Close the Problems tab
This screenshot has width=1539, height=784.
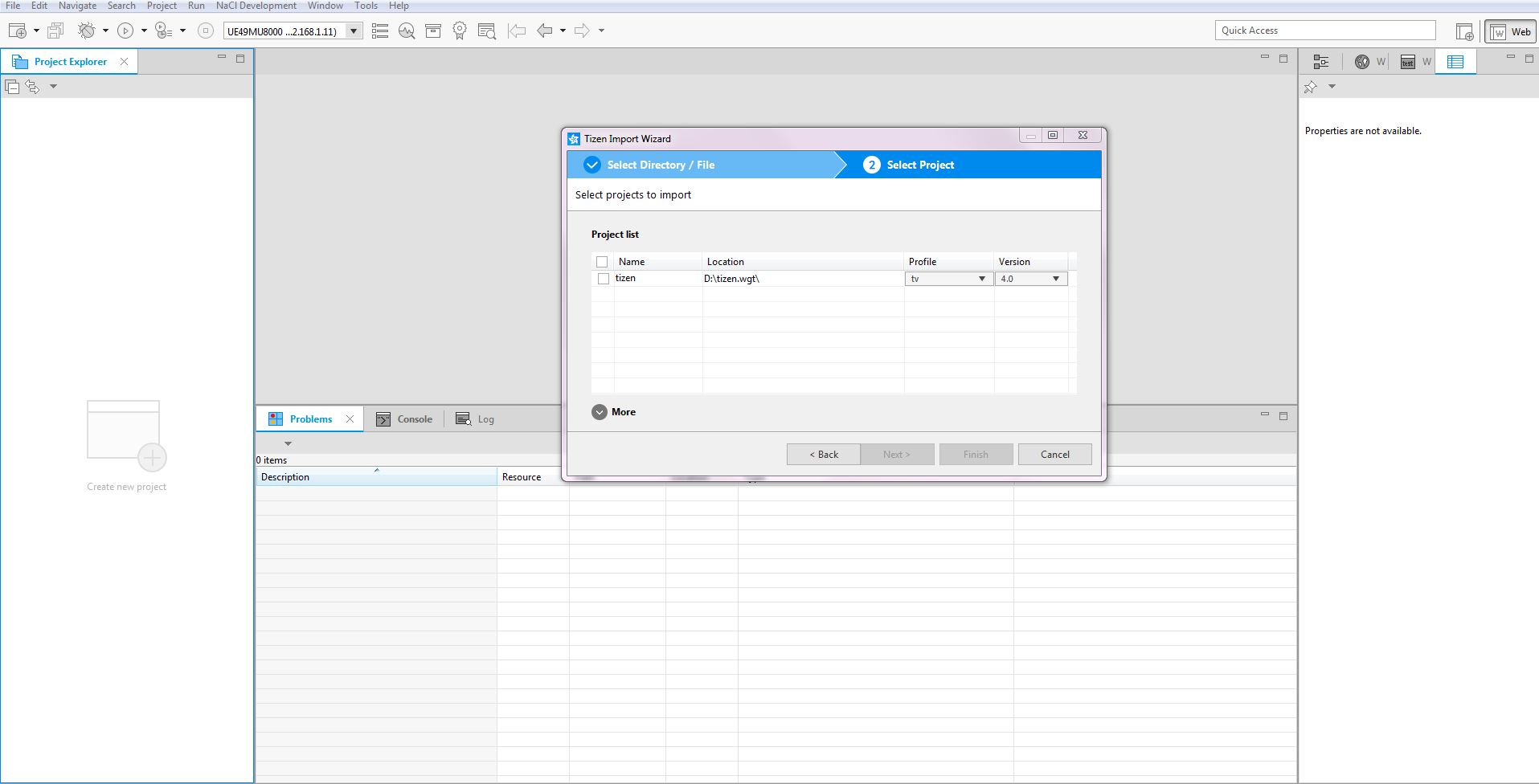[x=350, y=419]
